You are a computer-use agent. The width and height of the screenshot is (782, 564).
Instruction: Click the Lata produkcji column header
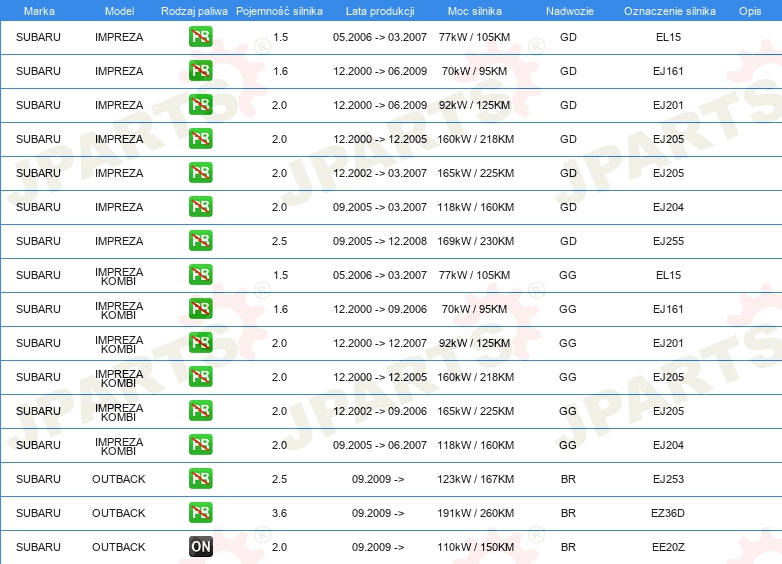(378, 10)
